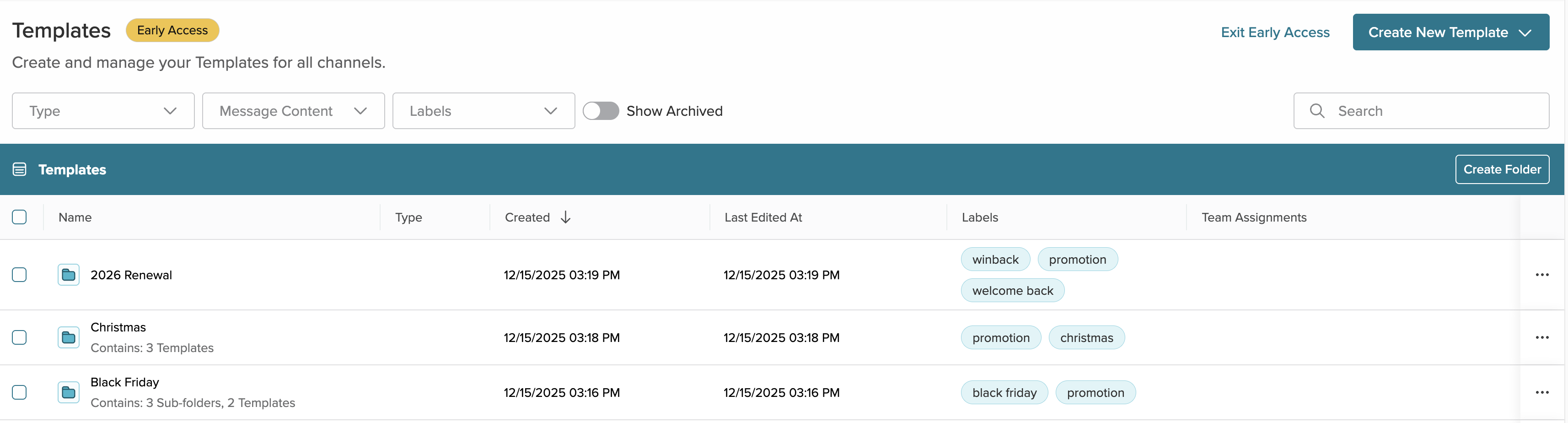
Task: Tick the Christmas row checkbox
Action: click(x=20, y=338)
